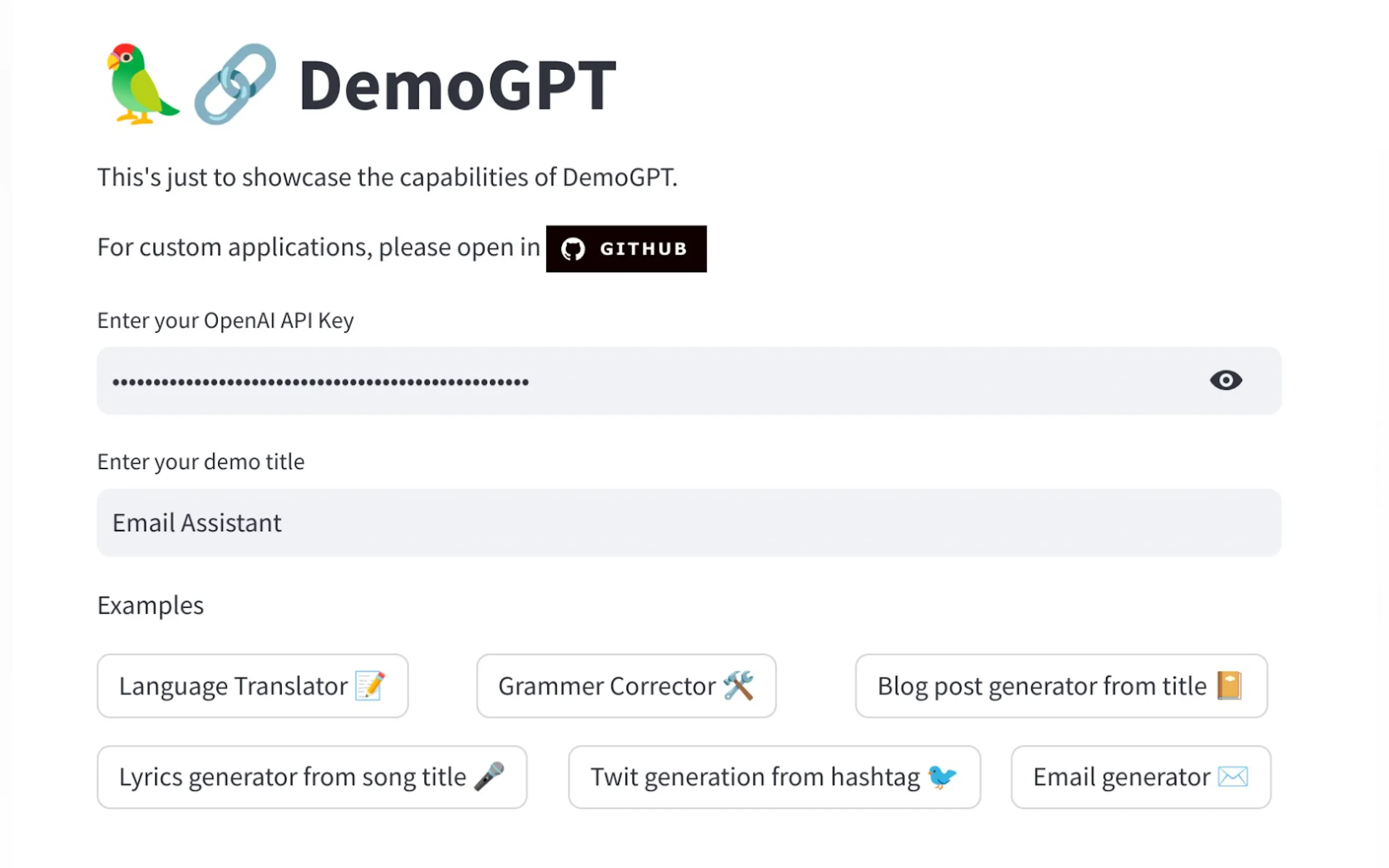
Task: Click the GitHub octocat icon
Action: (574, 249)
